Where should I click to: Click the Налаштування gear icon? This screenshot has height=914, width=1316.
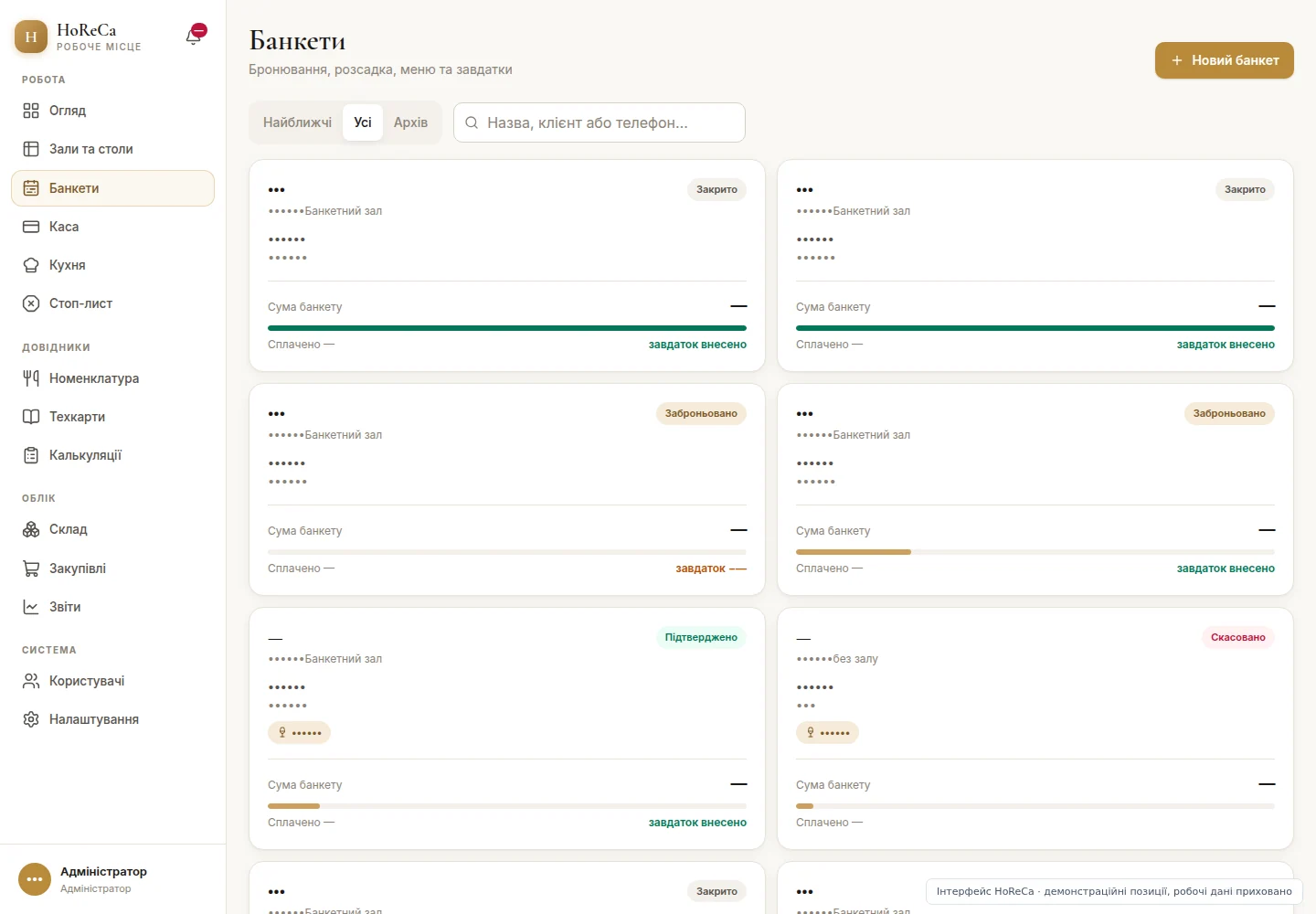tap(31, 719)
